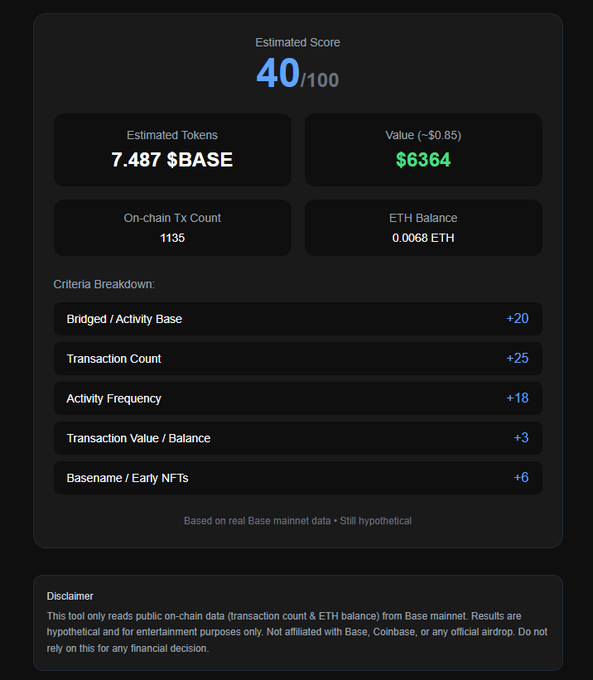Click the Transaction Count criteria row
This screenshot has height=680, width=593.
click(298, 359)
